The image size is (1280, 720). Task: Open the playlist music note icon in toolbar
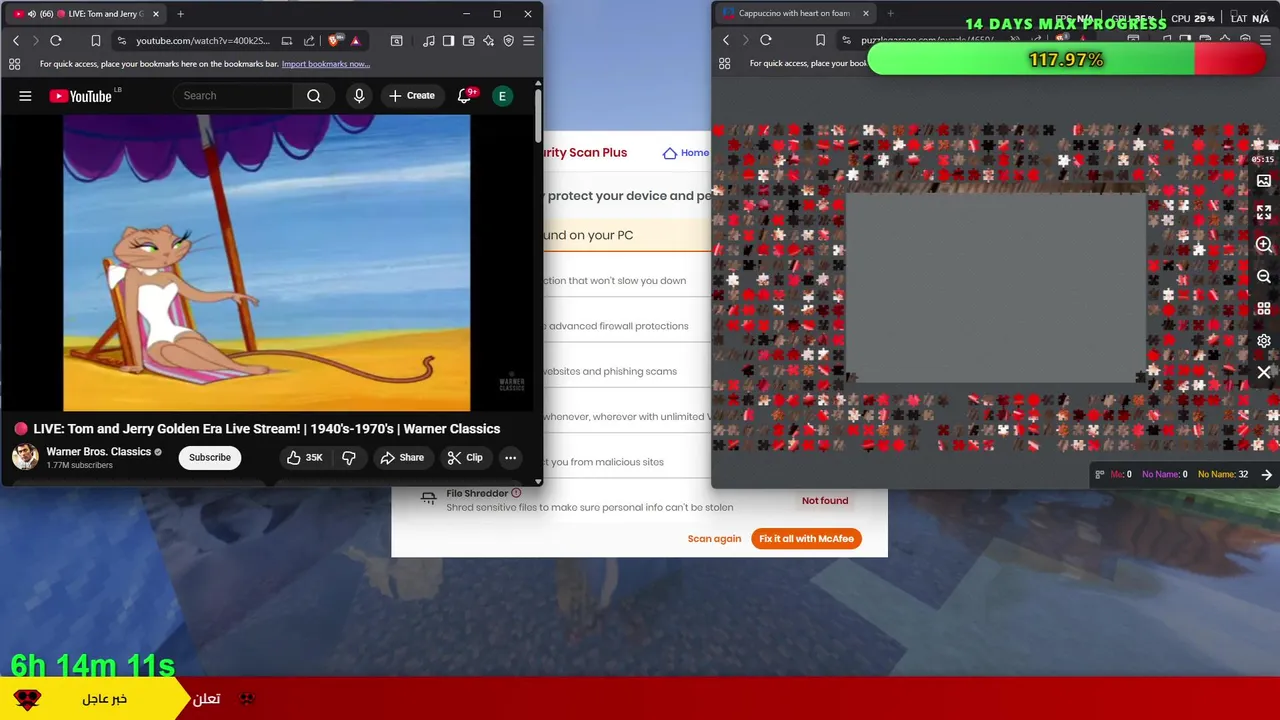tap(429, 41)
